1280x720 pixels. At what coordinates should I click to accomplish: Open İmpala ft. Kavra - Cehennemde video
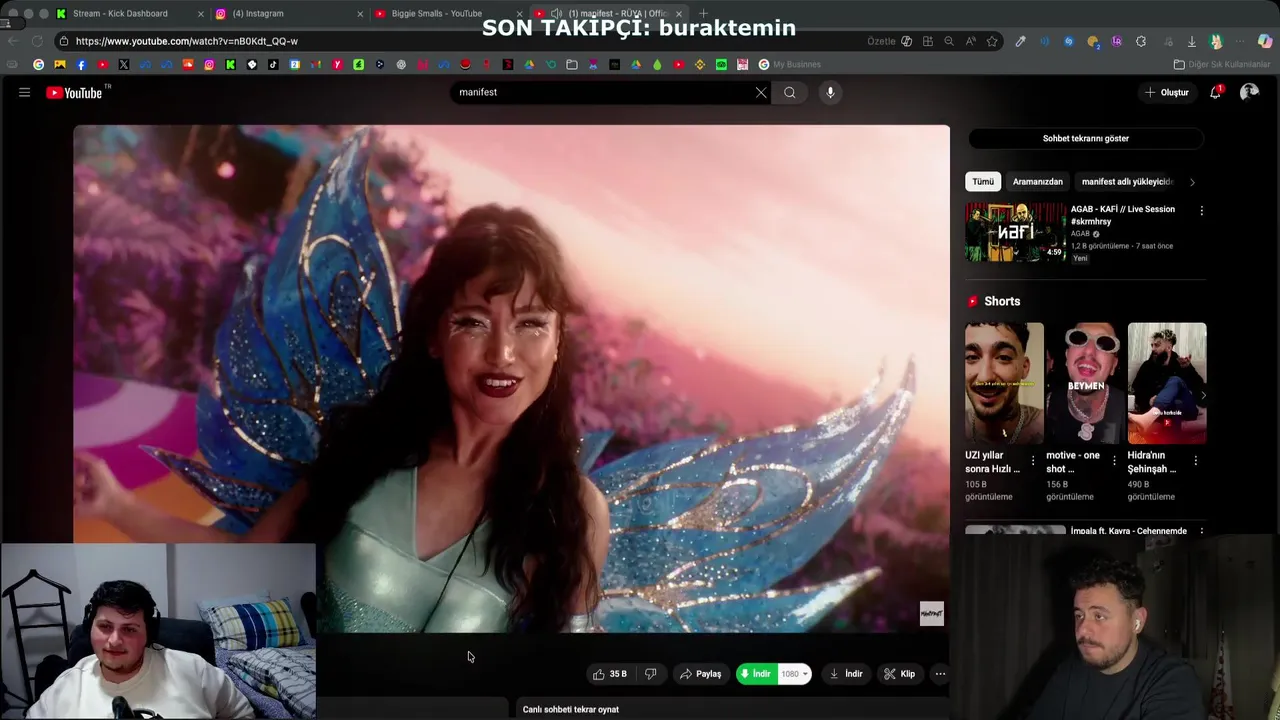coord(1129,531)
